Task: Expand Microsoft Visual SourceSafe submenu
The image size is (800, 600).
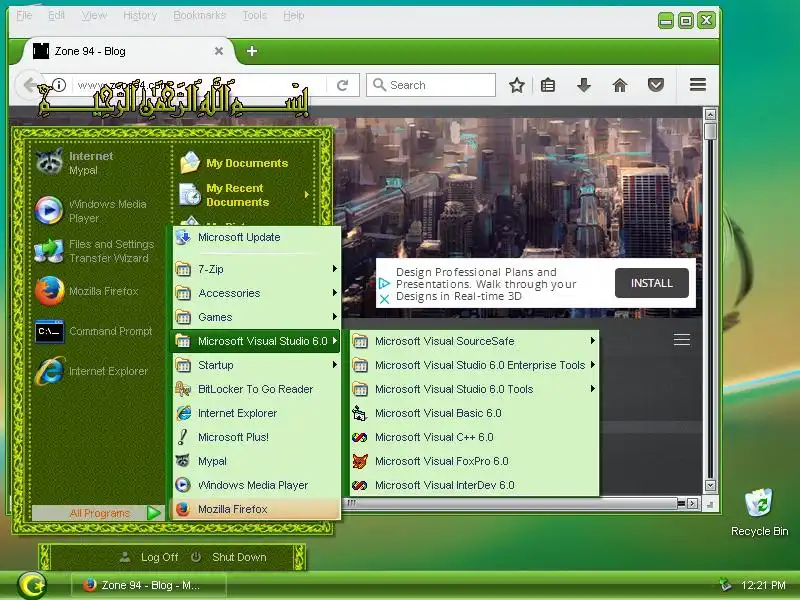Action: (x=474, y=341)
